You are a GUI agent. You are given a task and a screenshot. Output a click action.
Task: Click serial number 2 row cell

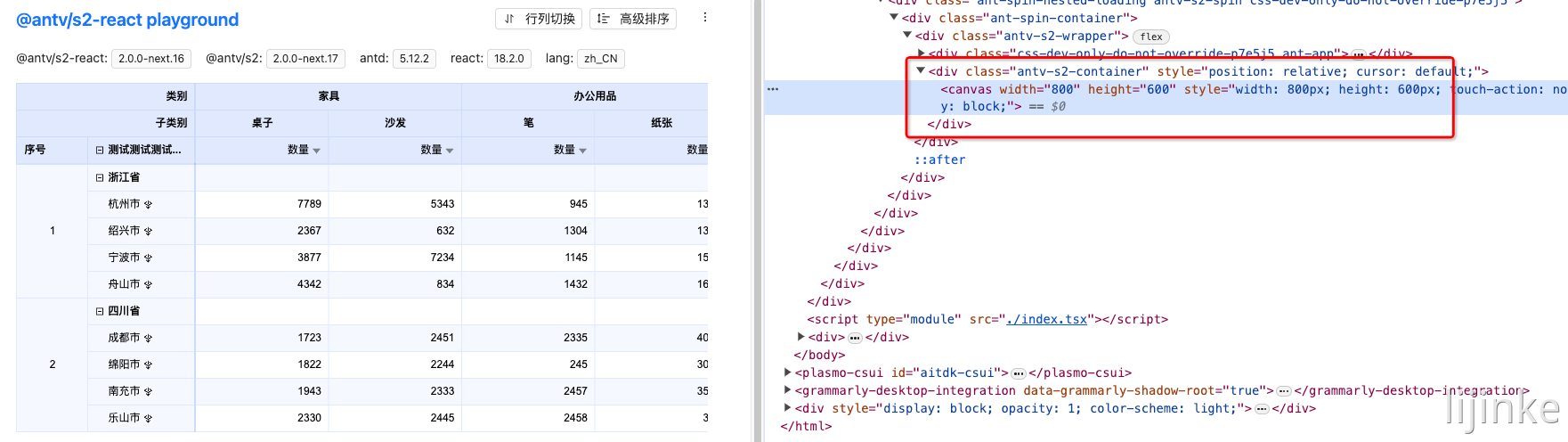coord(52,364)
